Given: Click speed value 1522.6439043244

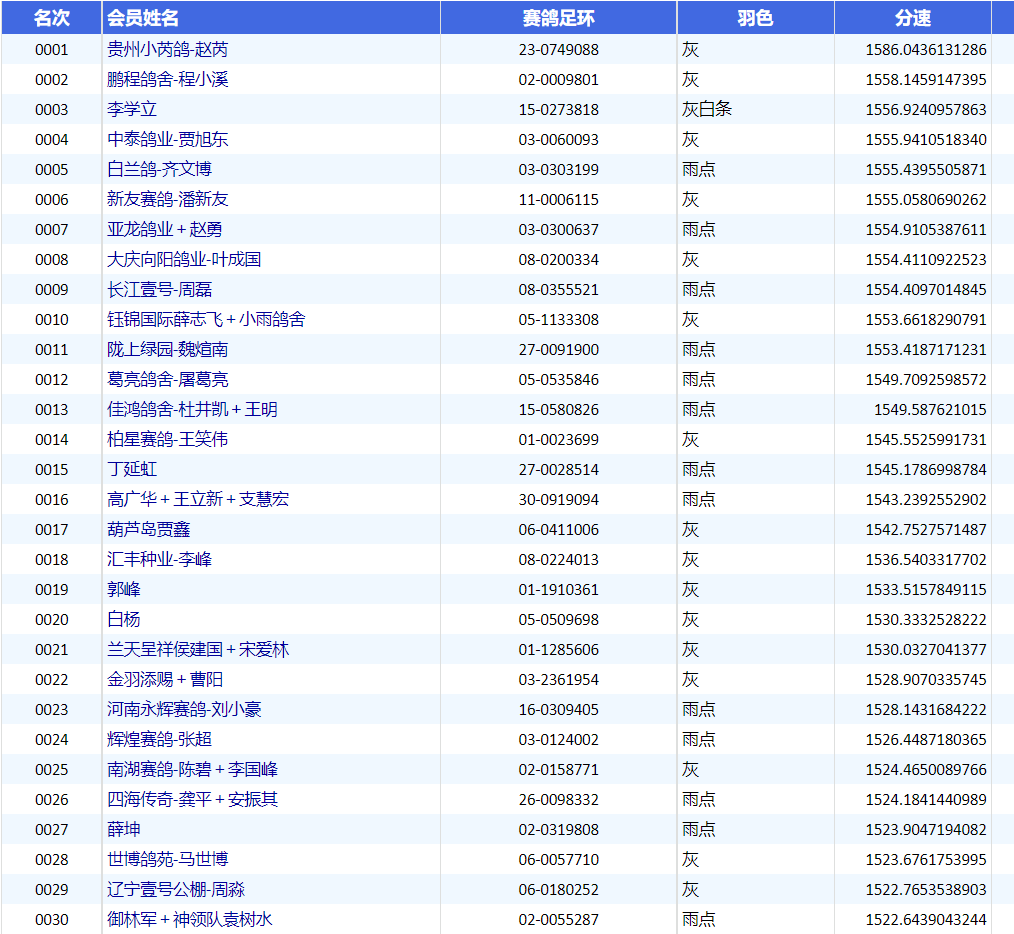Looking at the screenshot, I should [x=926, y=918].
